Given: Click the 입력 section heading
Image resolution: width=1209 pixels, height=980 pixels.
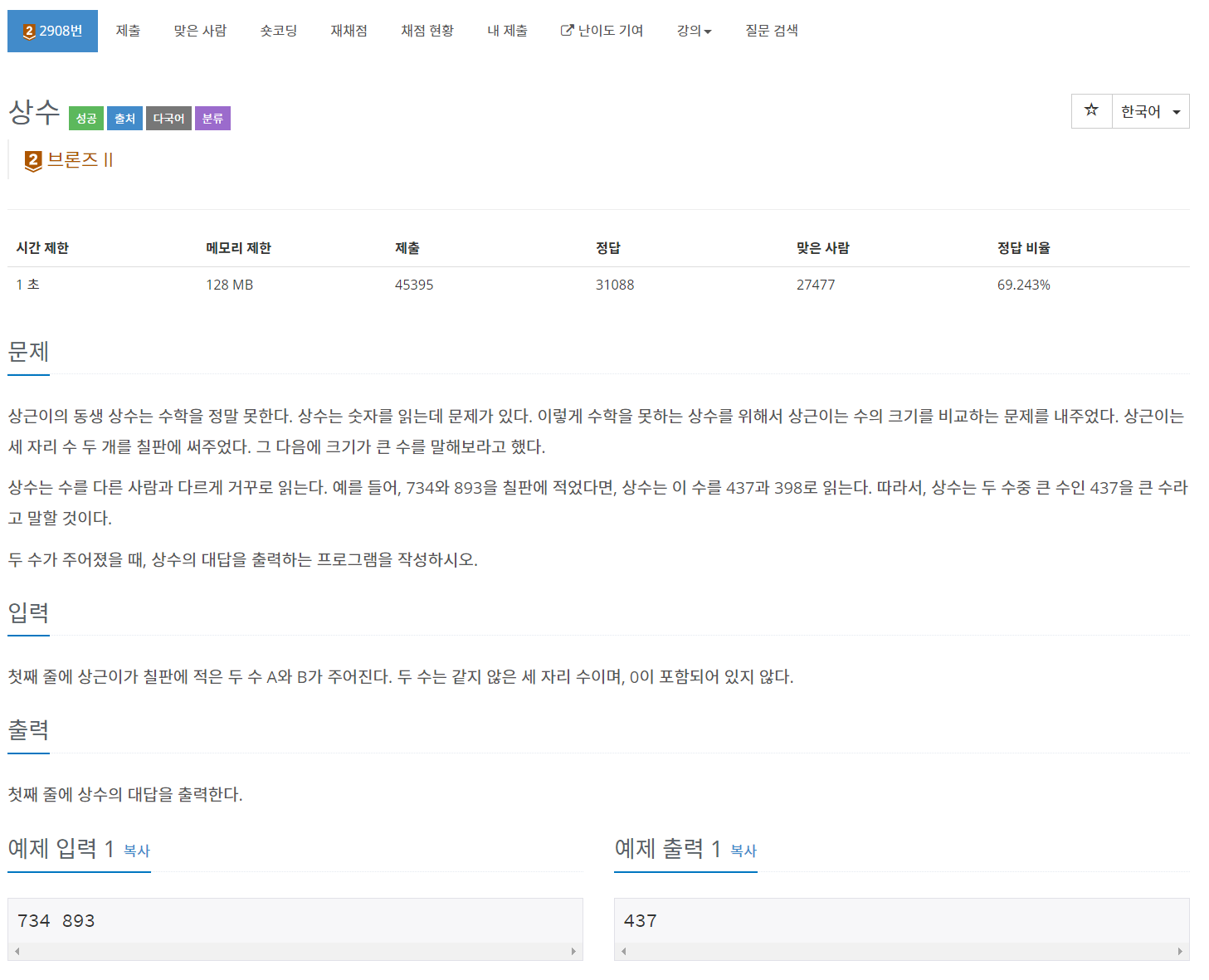Looking at the screenshot, I should [28, 613].
